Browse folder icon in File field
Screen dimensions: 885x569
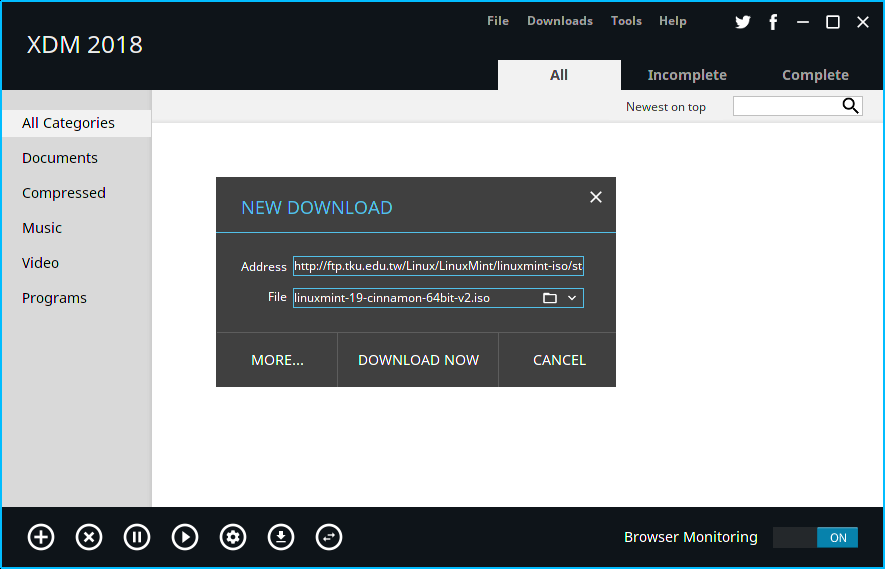(550, 298)
